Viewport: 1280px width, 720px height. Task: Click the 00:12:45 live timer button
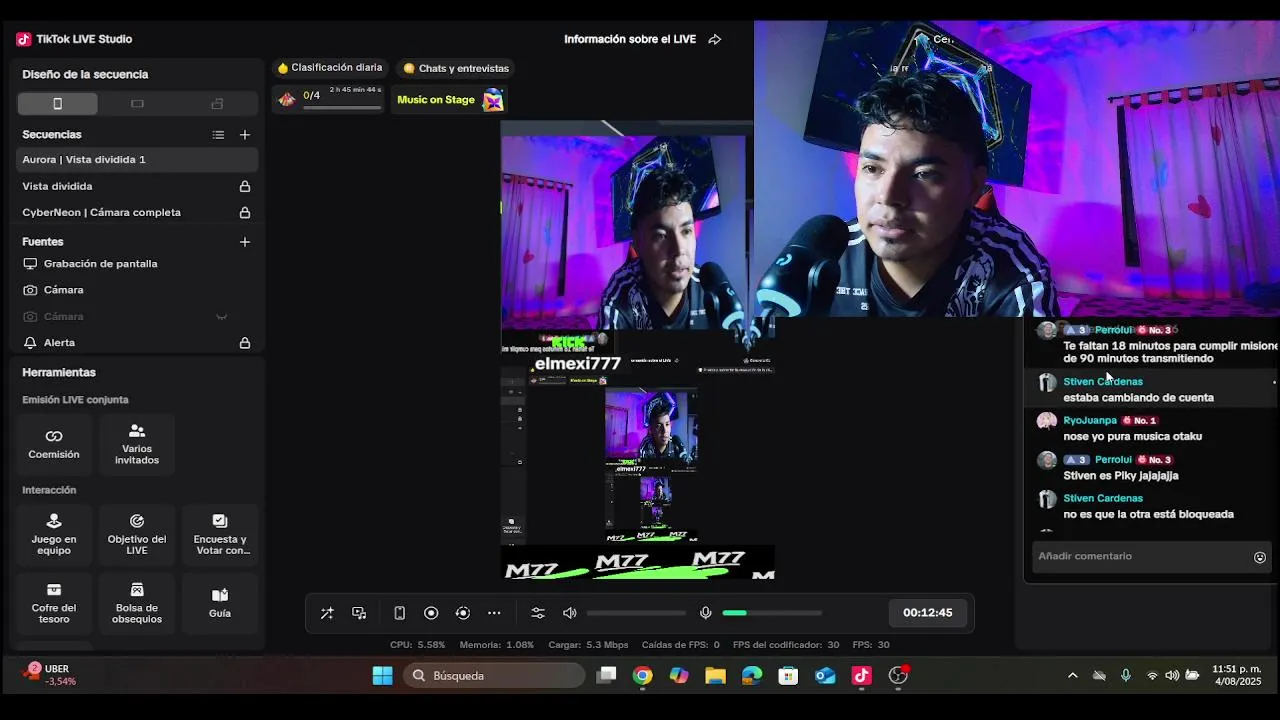click(x=928, y=613)
